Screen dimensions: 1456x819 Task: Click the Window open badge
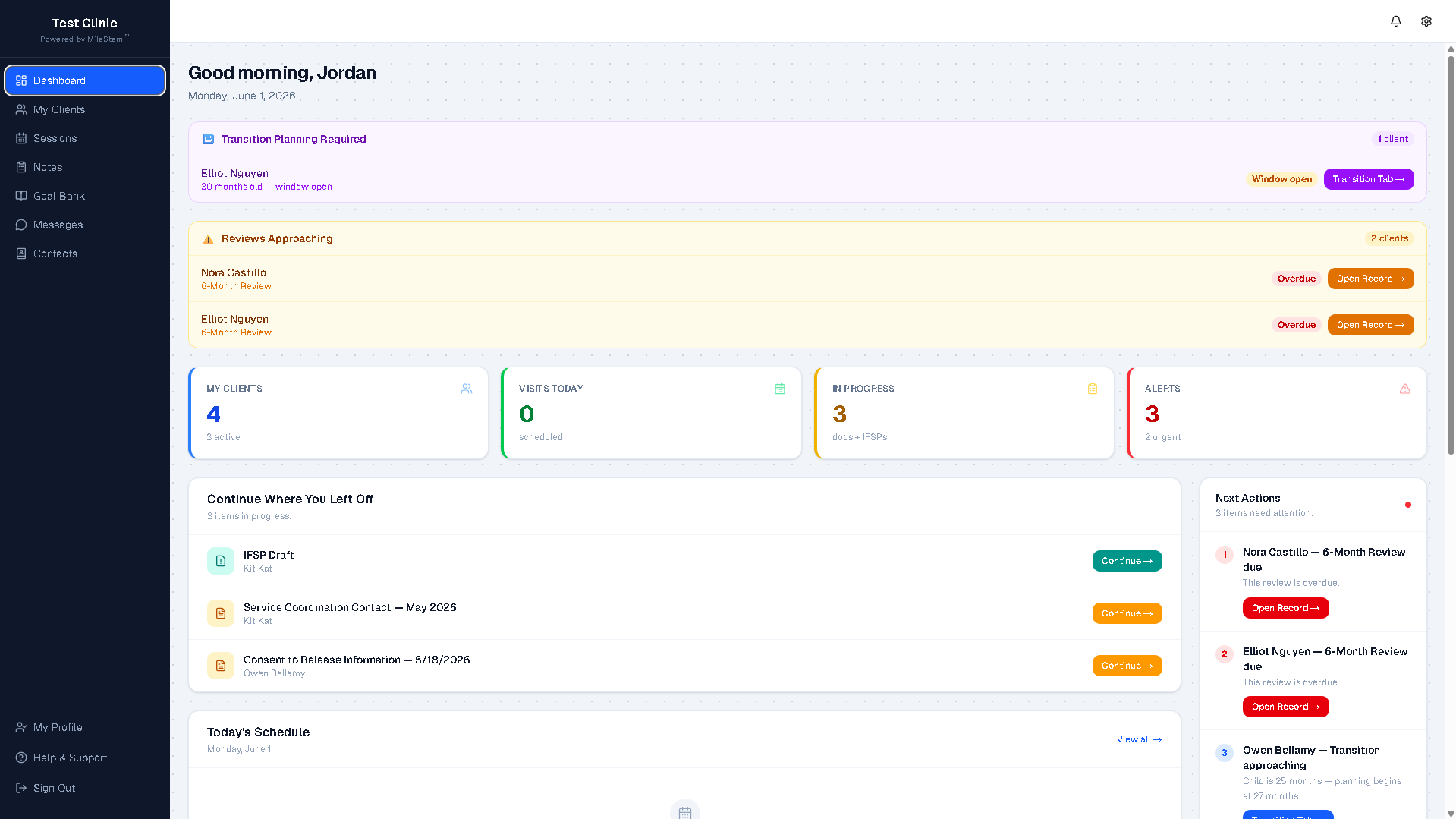(1281, 179)
